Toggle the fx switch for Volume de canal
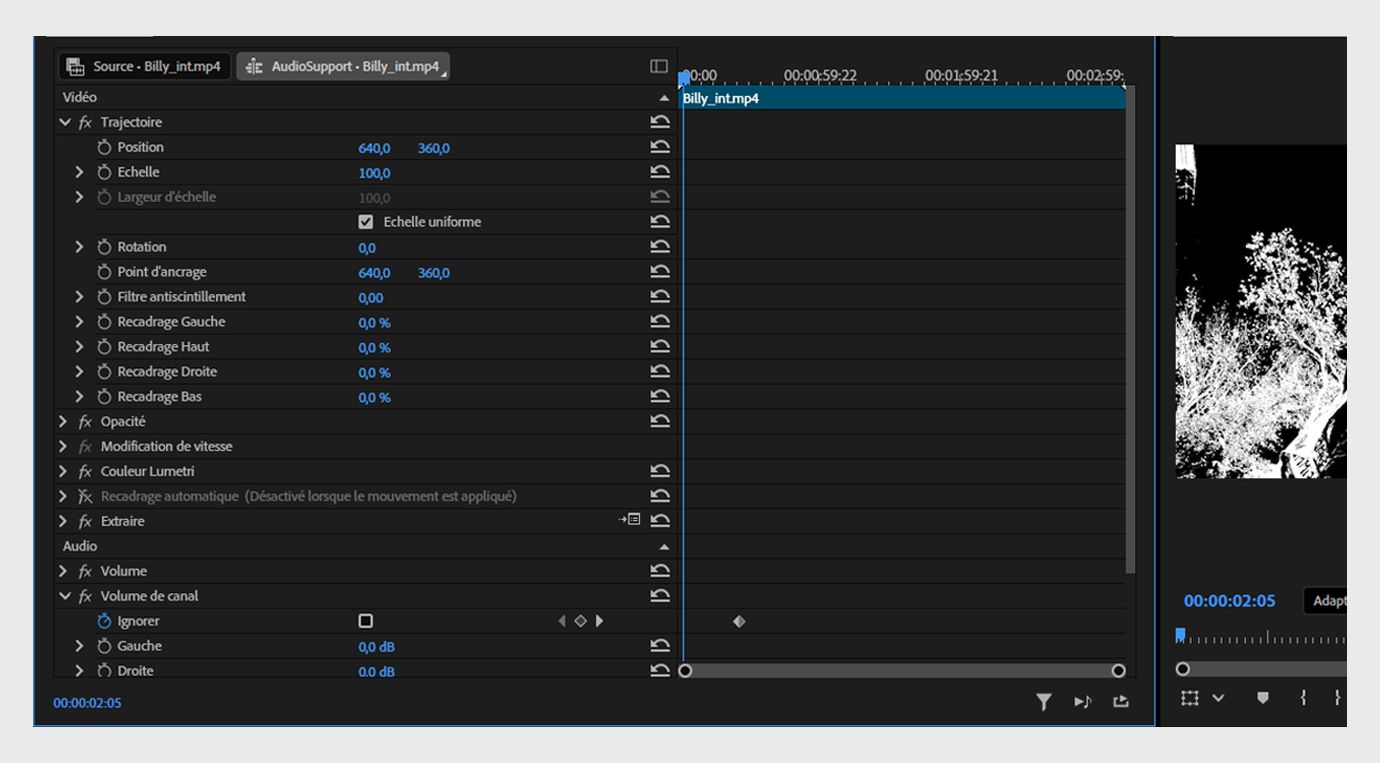1380x763 pixels. [x=86, y=596]
